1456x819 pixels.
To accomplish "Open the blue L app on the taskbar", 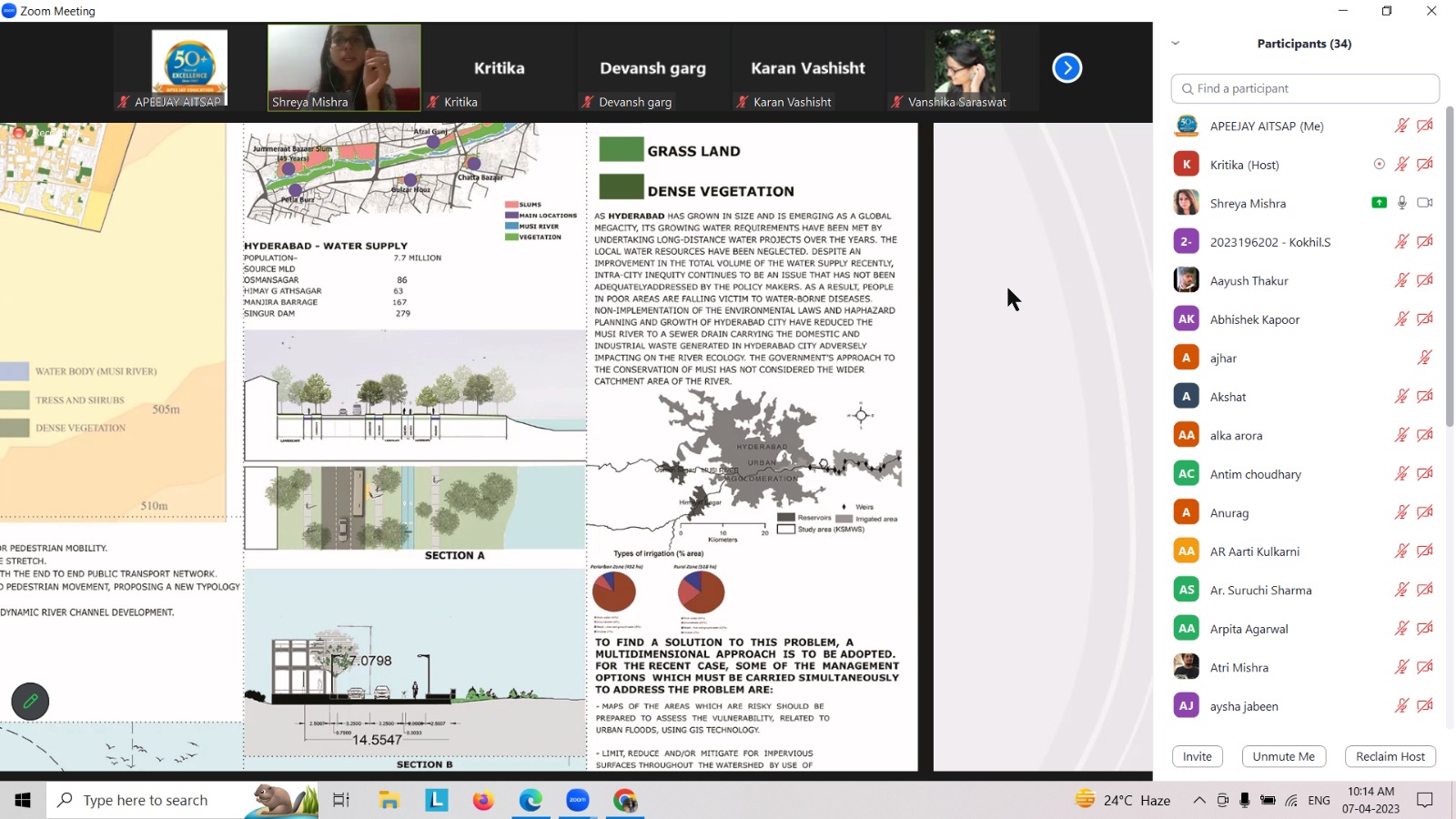I will click(437, 800).
